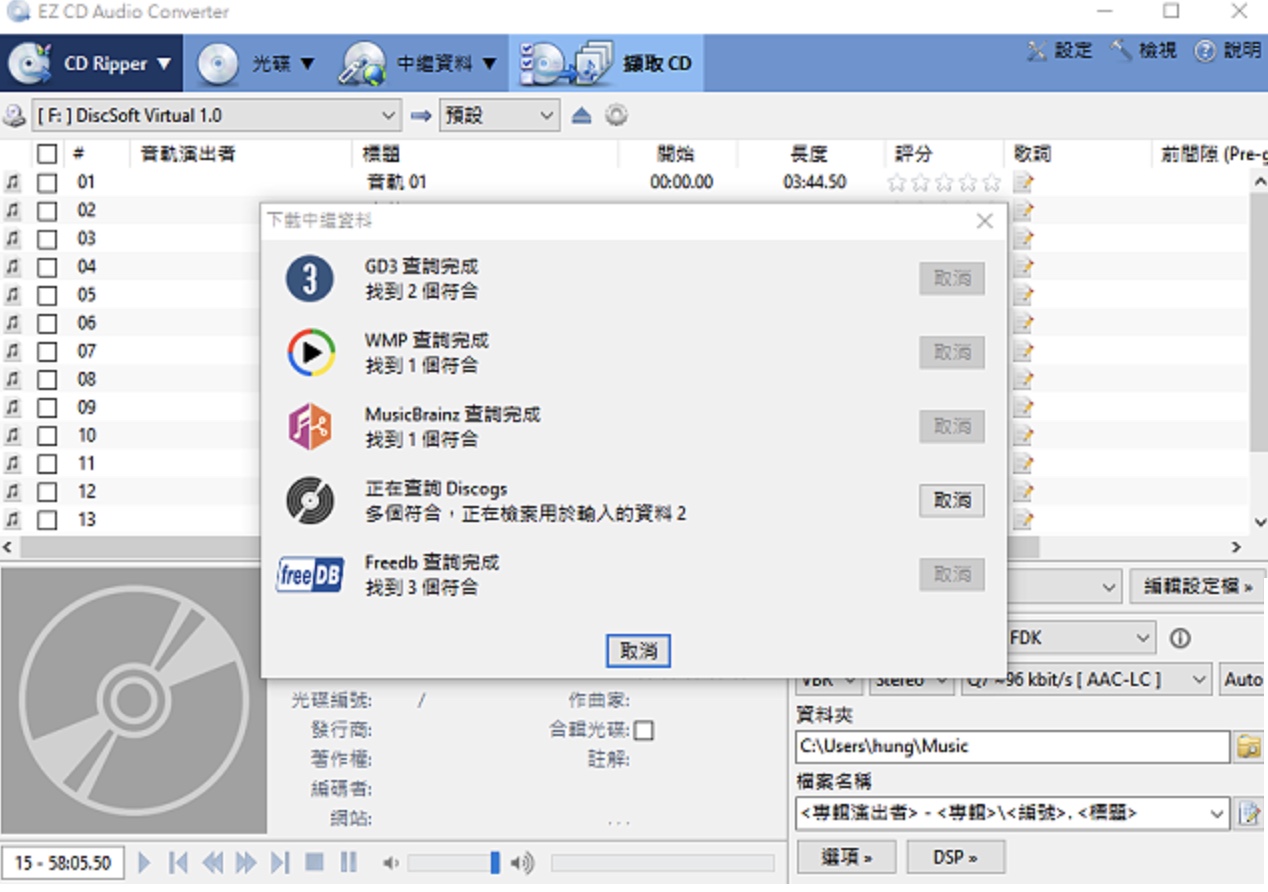Open lyrics editor icon for track 12
This screenshot has height=892, width=1268.
(1023, 492)
